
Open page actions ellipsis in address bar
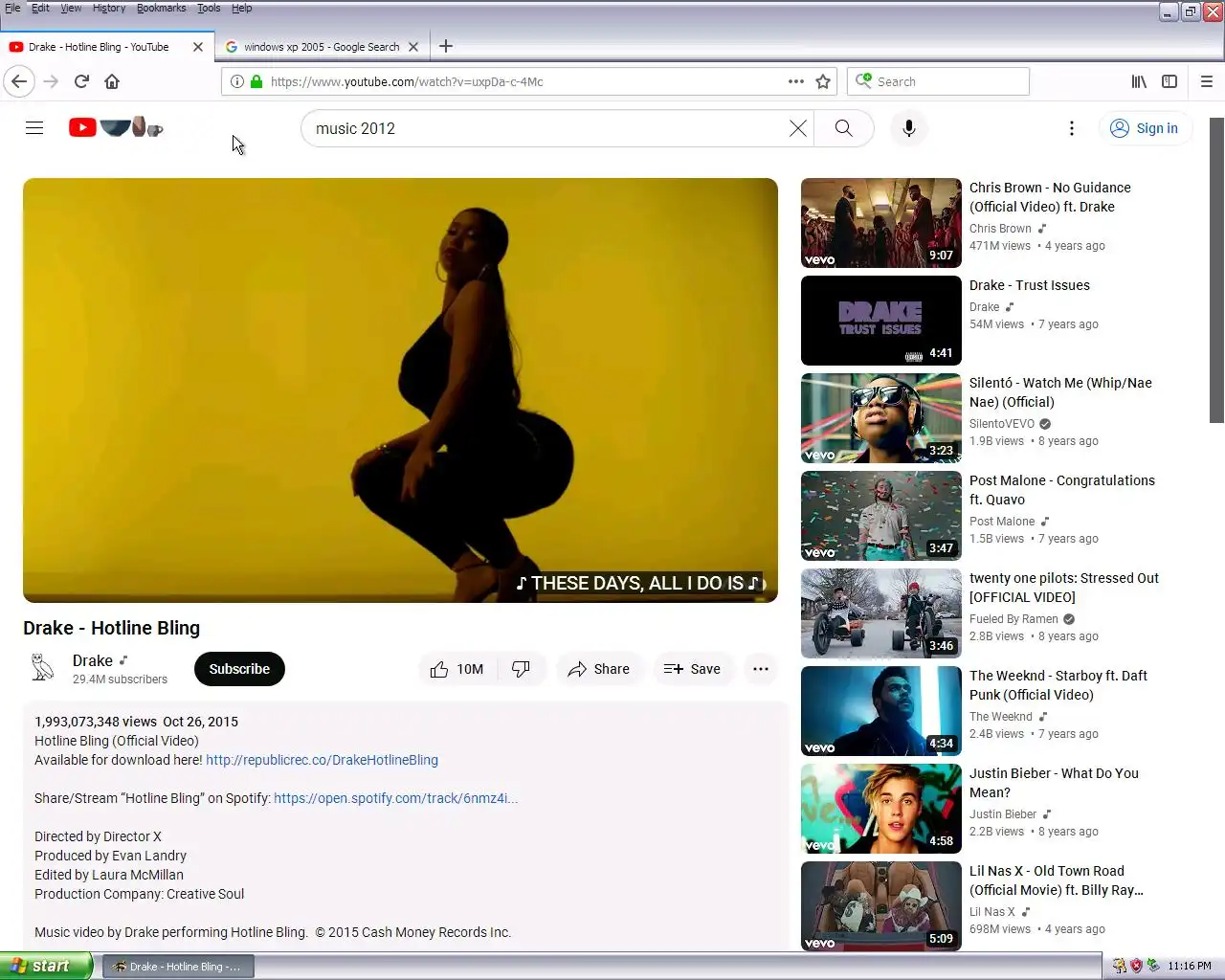click(x=796, y=81)
